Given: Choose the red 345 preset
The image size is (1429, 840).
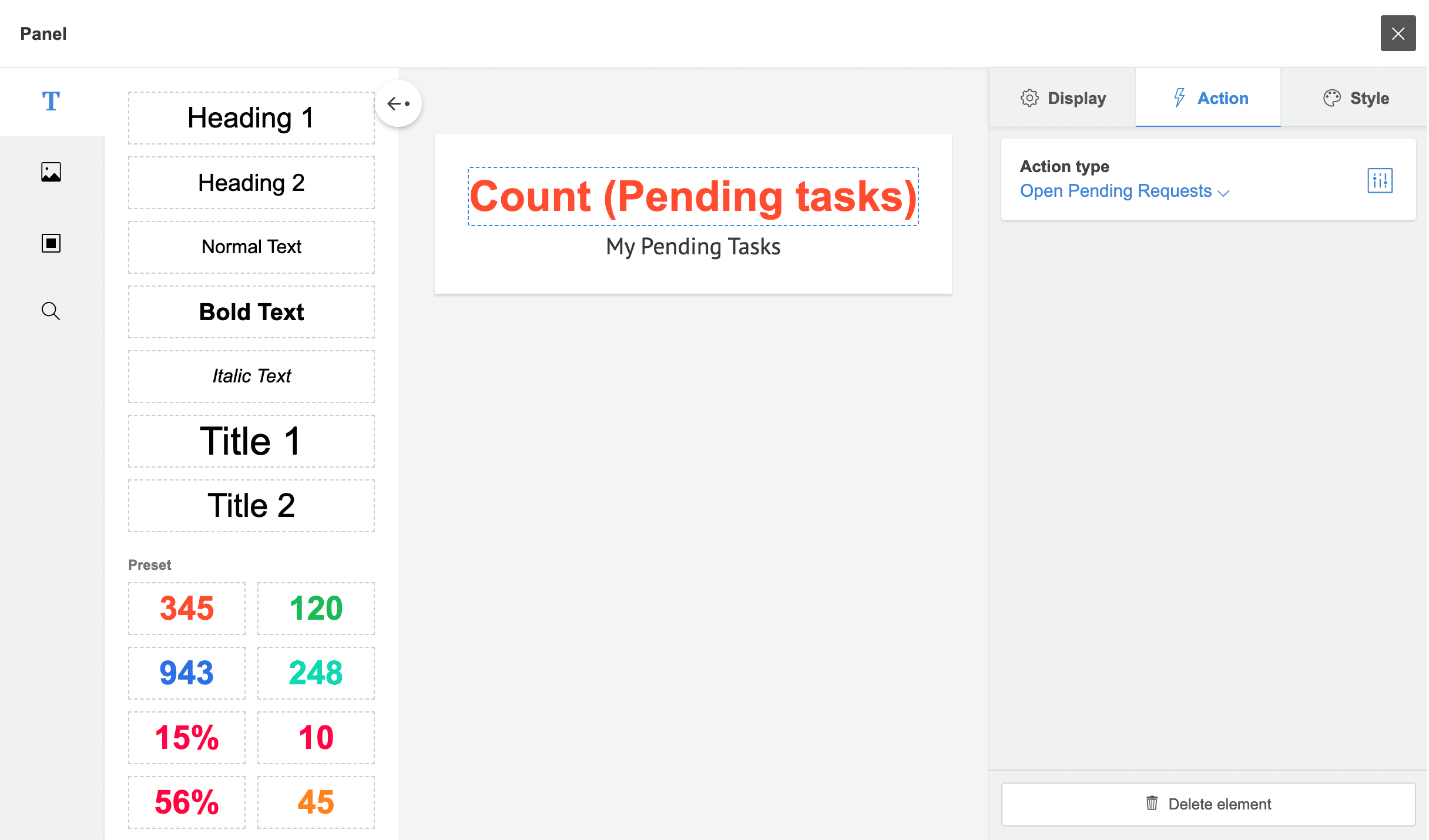Looking at the screenshot, I should coord(187,608).
